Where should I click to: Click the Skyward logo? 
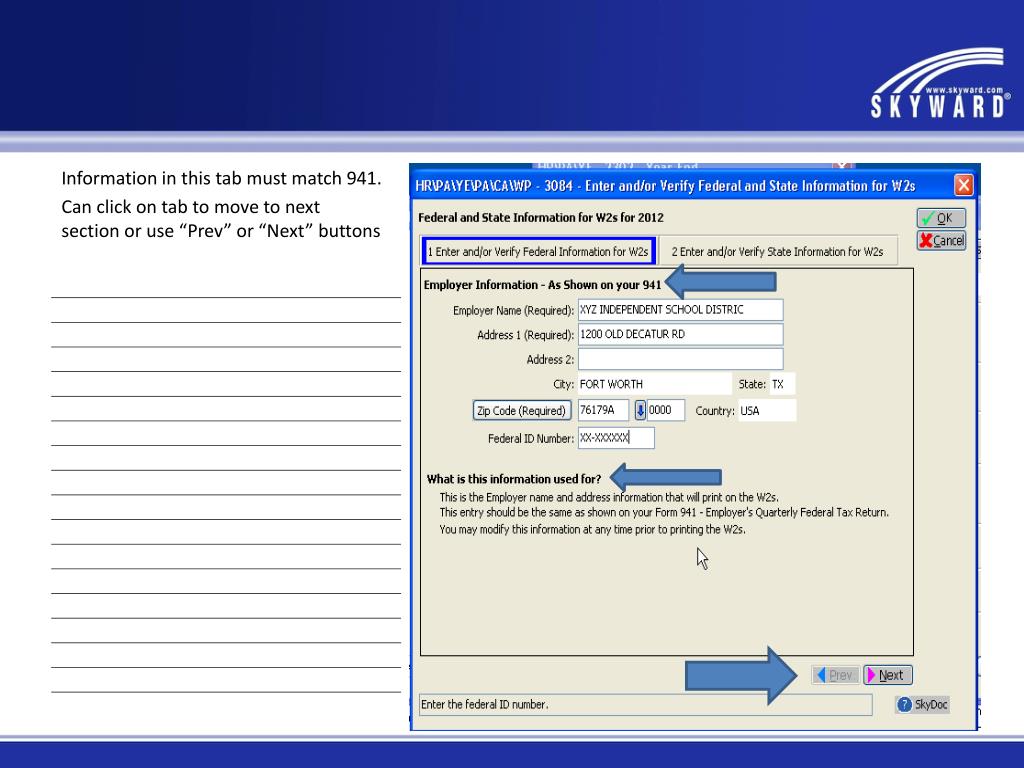click(940, 82)
